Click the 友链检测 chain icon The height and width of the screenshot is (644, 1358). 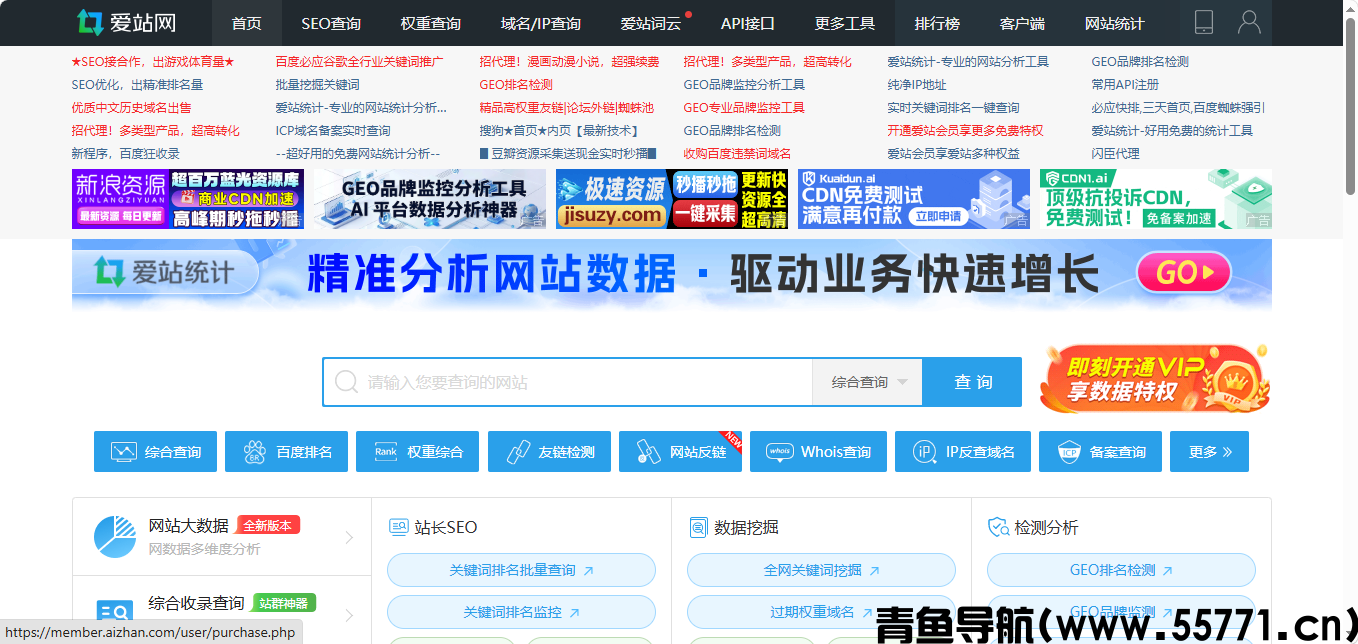517,452
